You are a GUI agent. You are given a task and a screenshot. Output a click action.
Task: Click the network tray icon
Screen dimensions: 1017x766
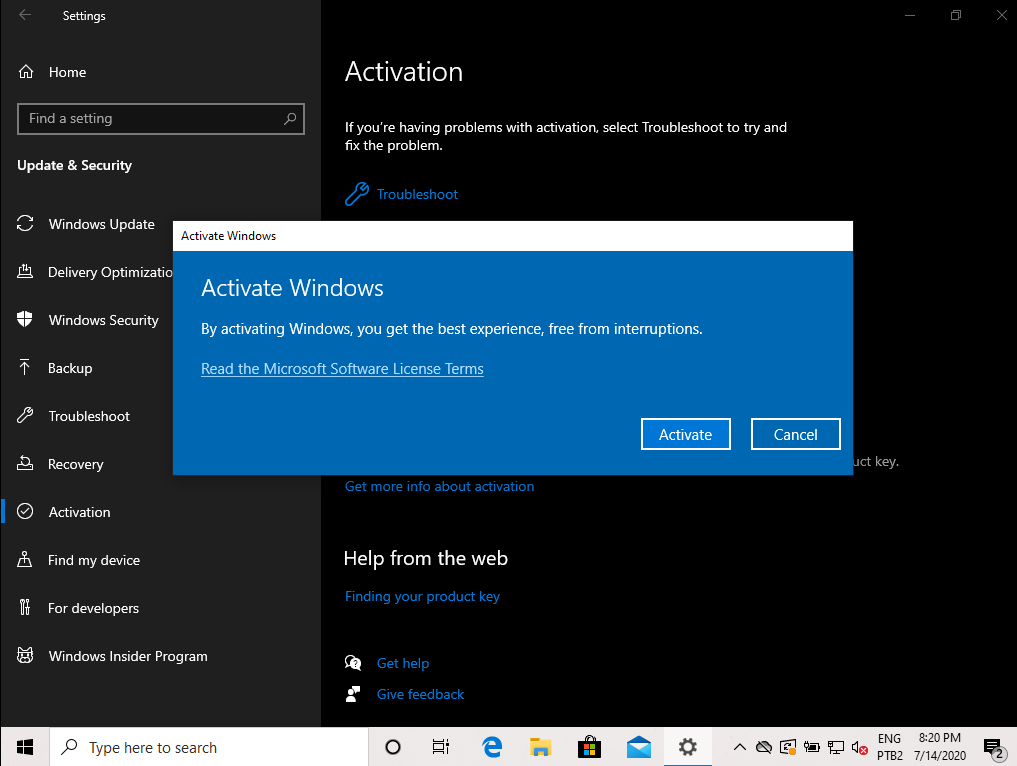pos(835,747)
